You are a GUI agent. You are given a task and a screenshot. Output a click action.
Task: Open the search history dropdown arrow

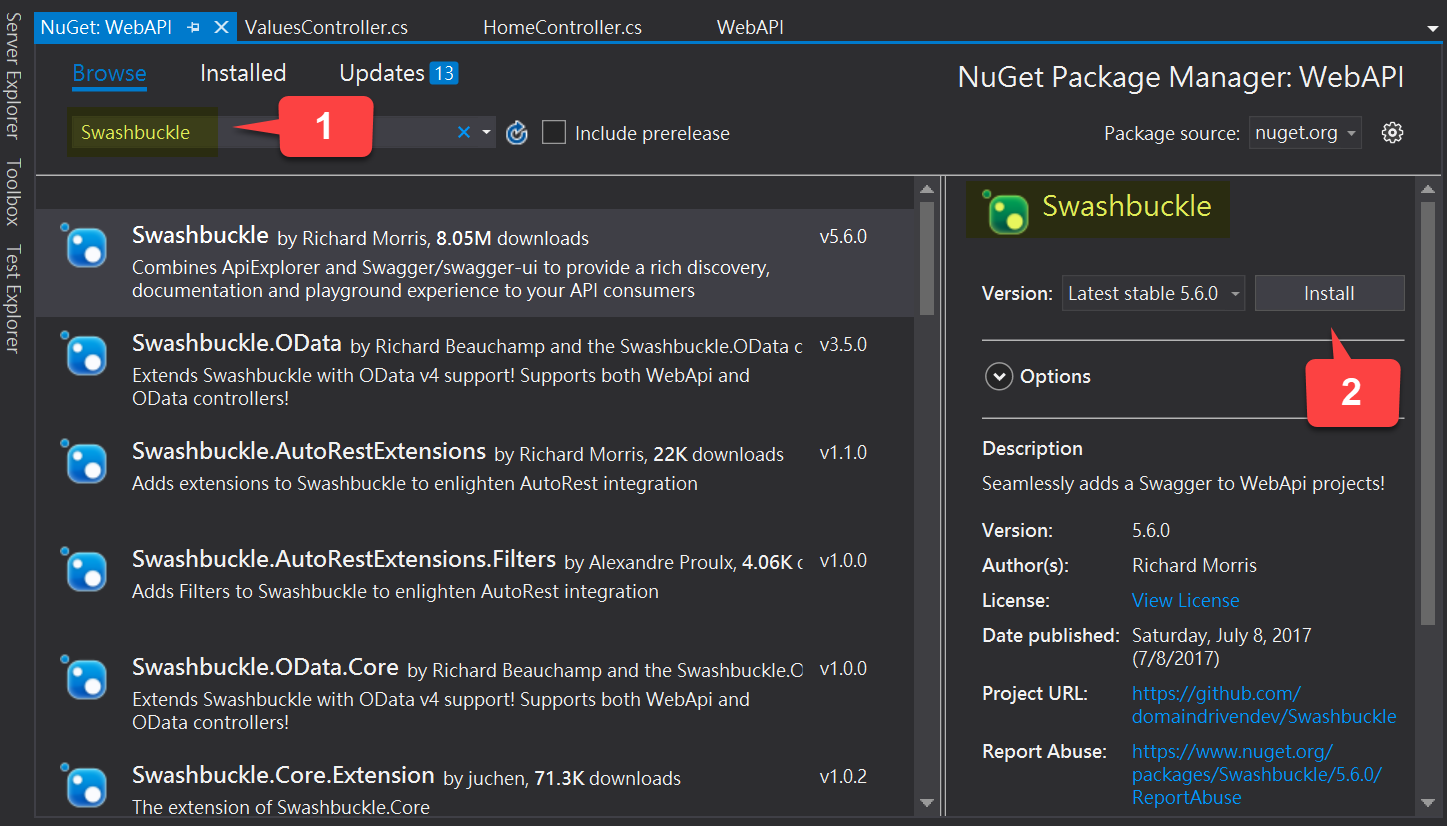click(487, 132)
